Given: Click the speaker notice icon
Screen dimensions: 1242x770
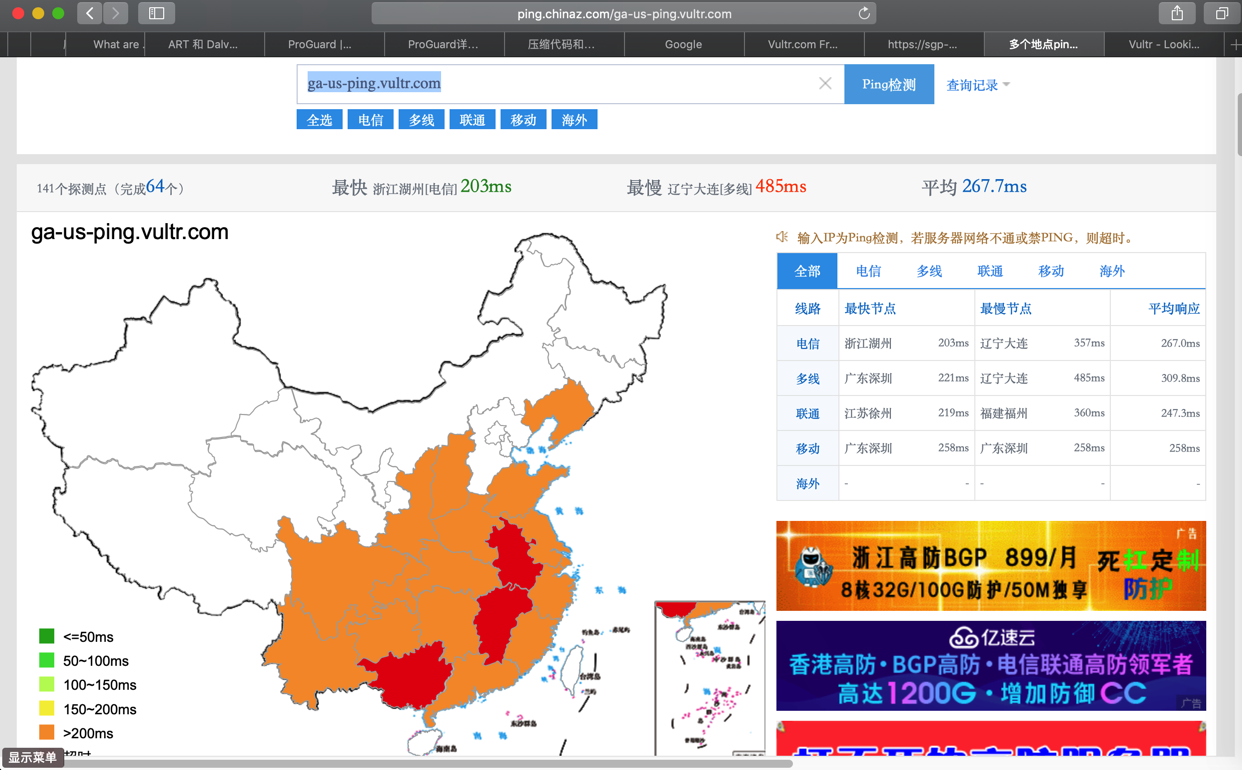Looking at the screenshot, I should pos(782,237).
